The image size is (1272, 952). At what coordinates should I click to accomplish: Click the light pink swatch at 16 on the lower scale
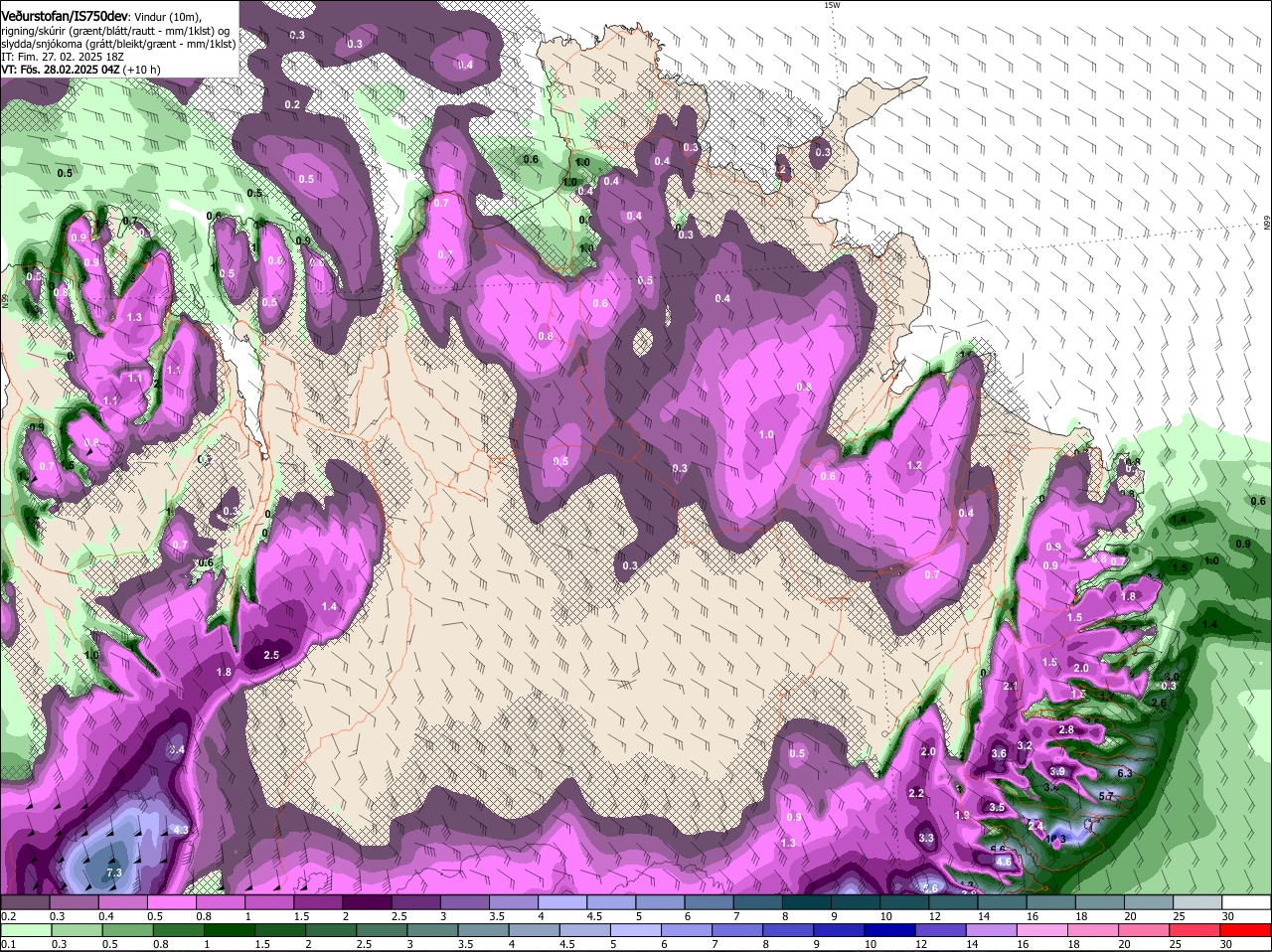[1040, 929]
